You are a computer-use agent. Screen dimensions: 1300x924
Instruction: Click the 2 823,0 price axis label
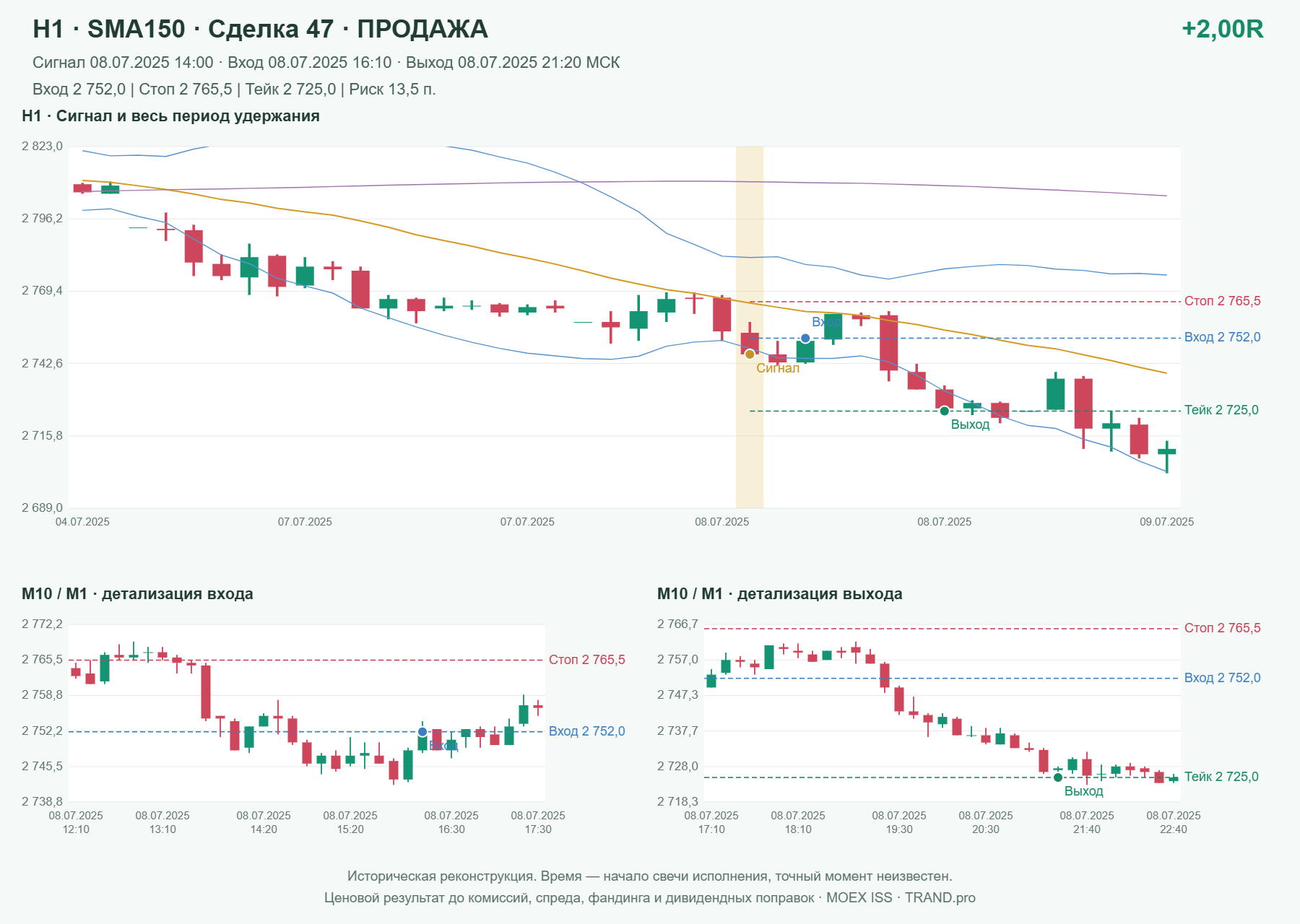click(x=42, y=147)
